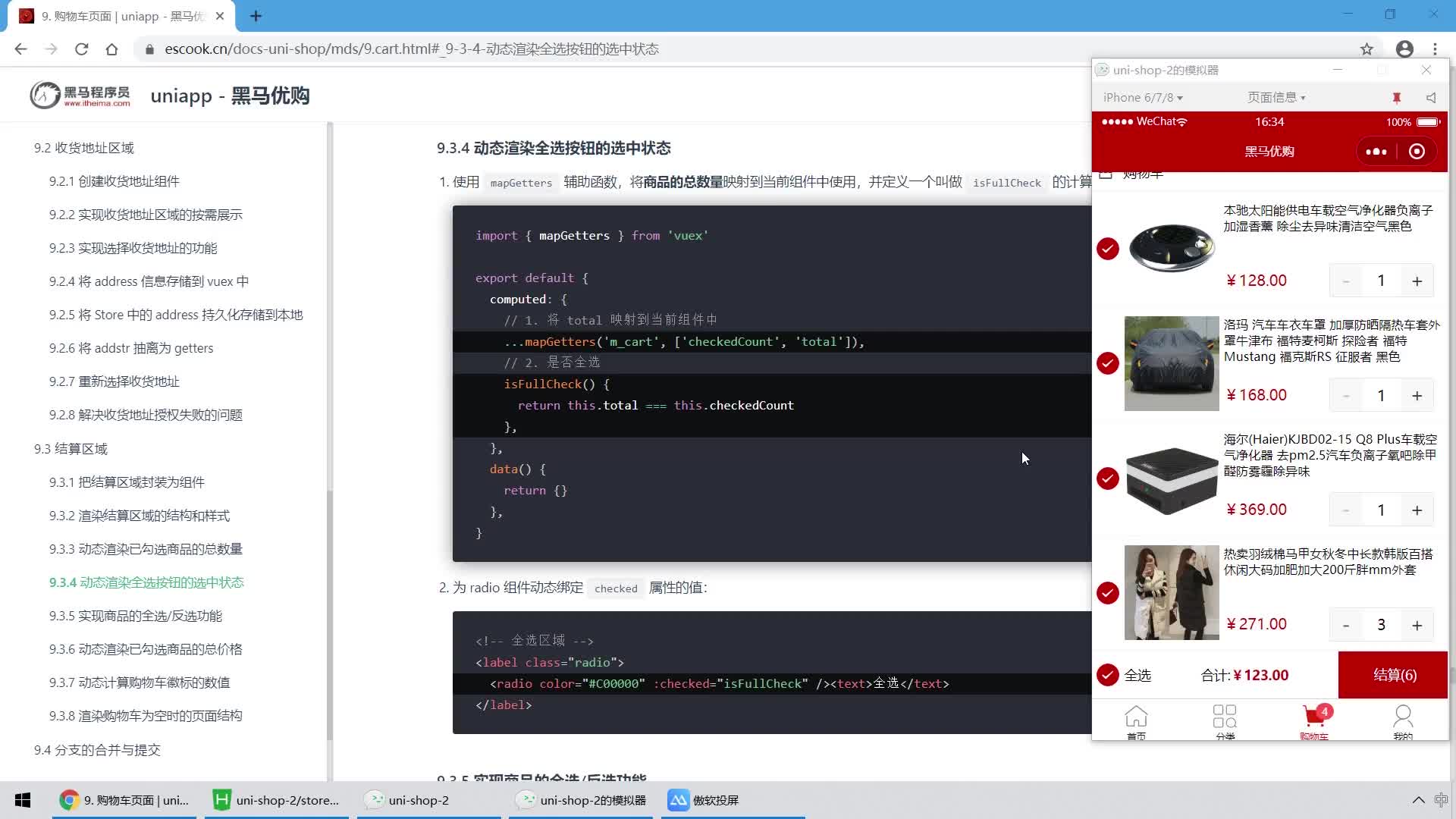Viewport: 1456px width, 819px height.
Task: Reload the page with refresh icon
Action: [81, 49]
